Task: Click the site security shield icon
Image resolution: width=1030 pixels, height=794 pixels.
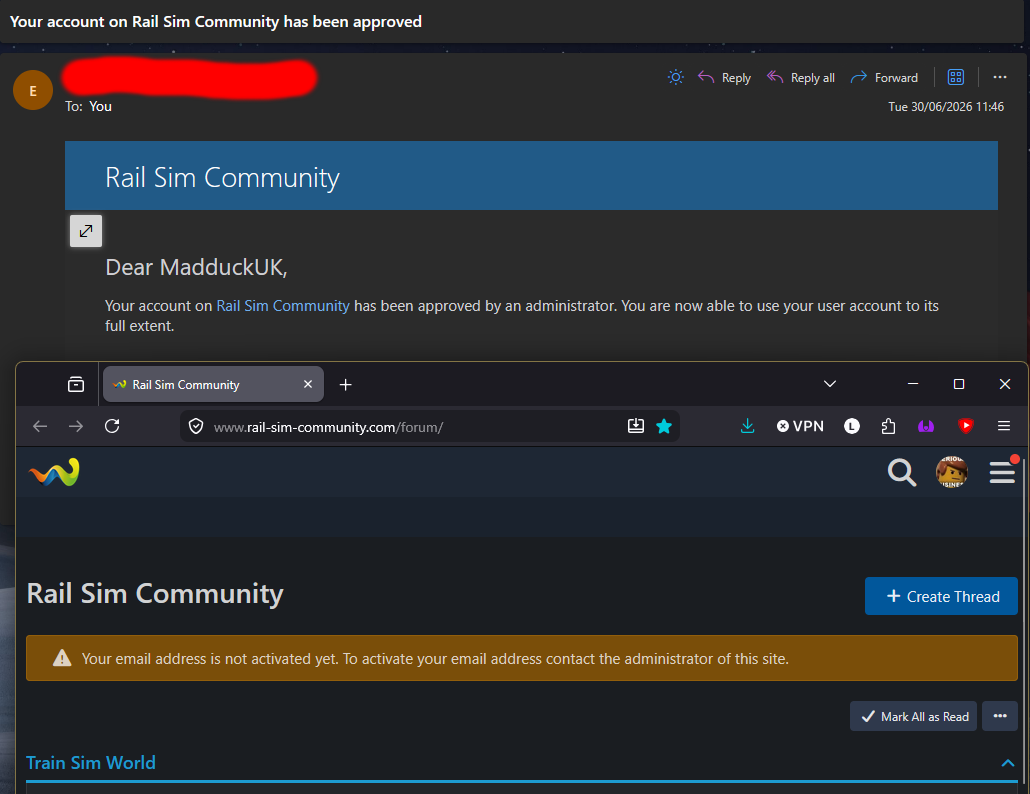Action: click(196, 427)
